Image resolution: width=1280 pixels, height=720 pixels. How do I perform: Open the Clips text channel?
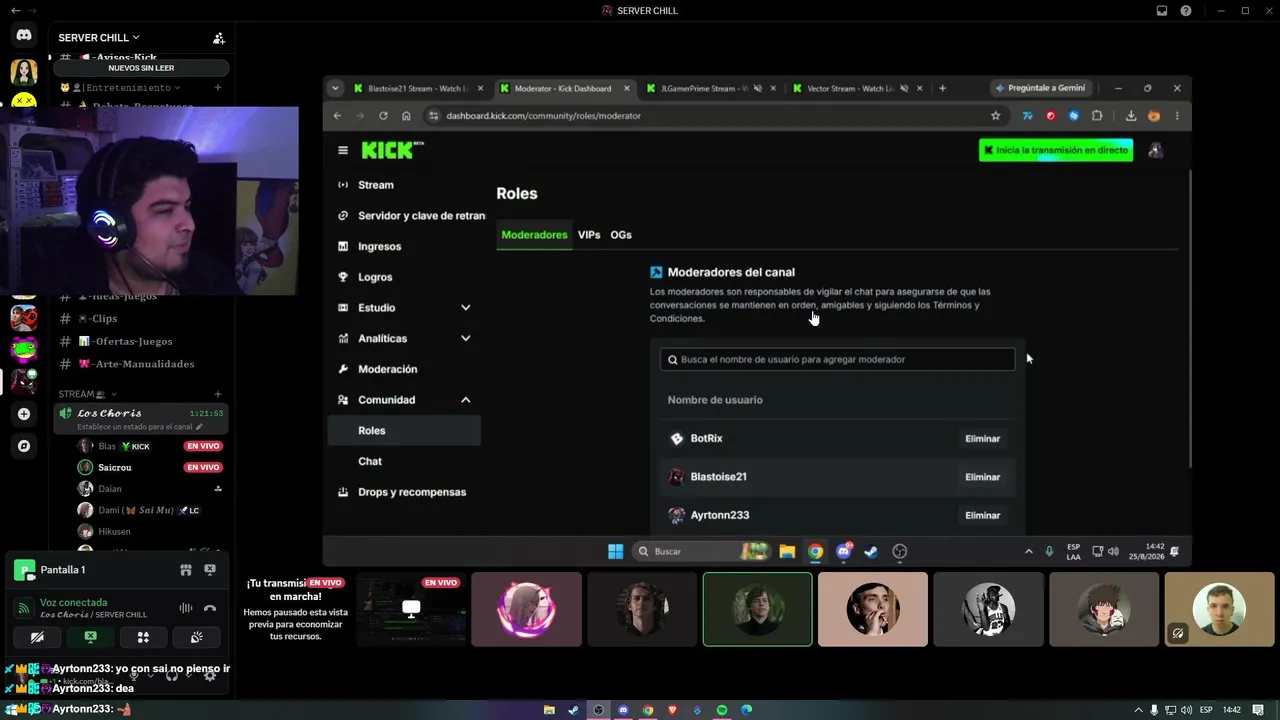coord(98,319)
